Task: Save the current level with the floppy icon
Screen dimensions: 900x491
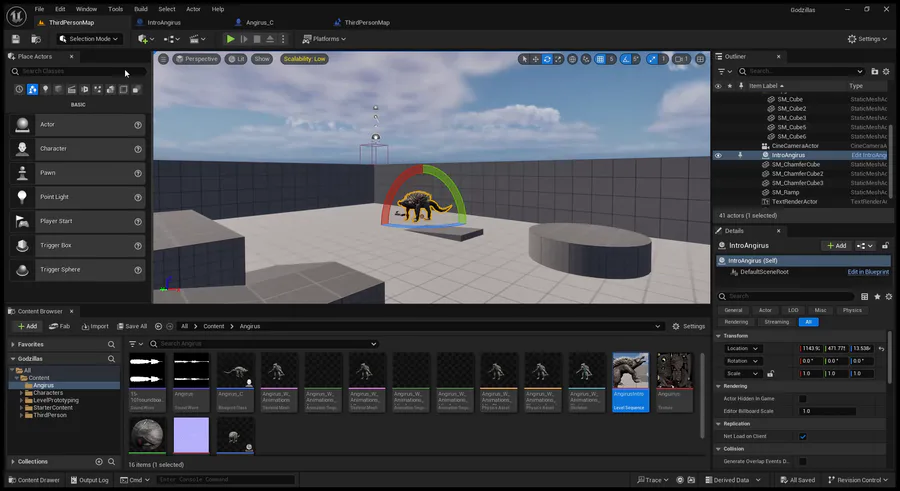Action: point(15,39)
